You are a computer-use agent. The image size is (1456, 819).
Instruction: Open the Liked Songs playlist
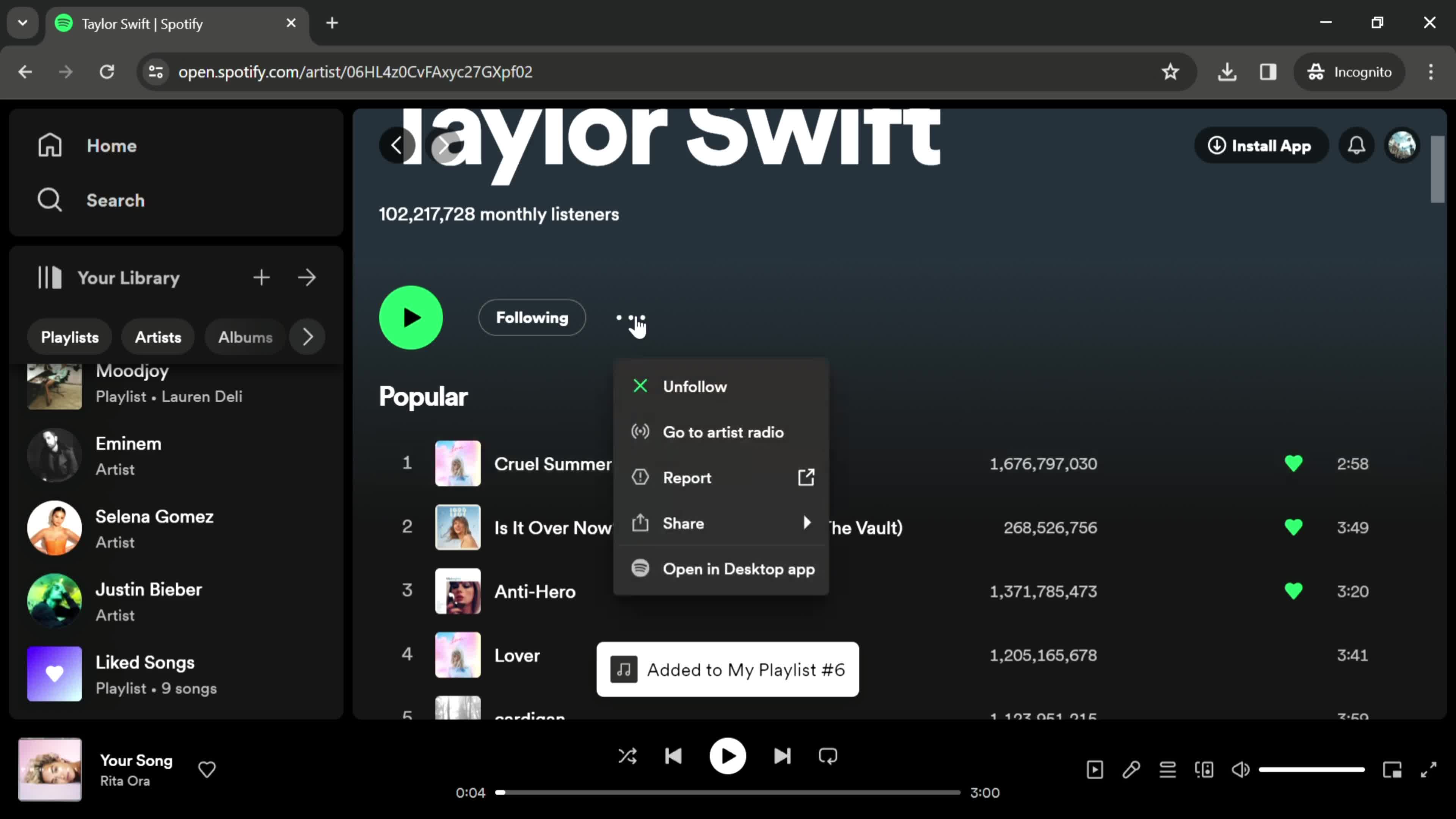pos(176,674)
